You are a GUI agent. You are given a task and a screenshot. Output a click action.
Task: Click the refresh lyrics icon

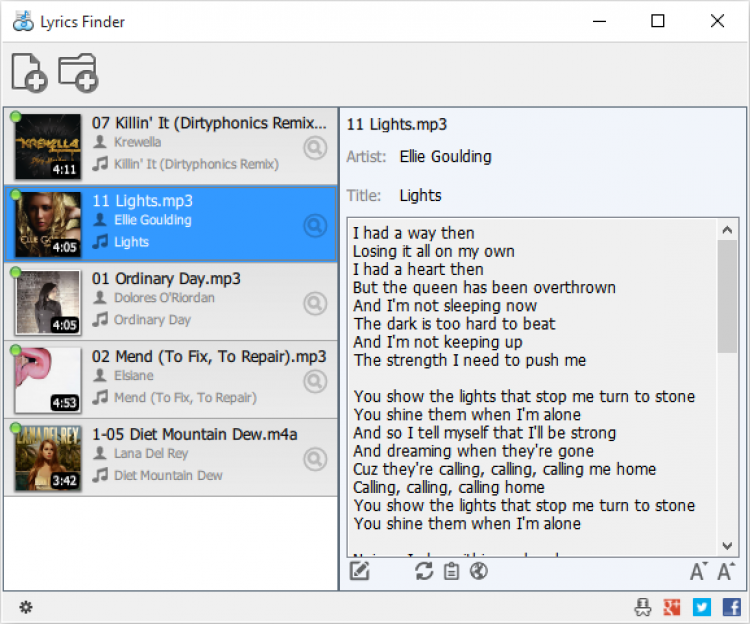point(424,571)
